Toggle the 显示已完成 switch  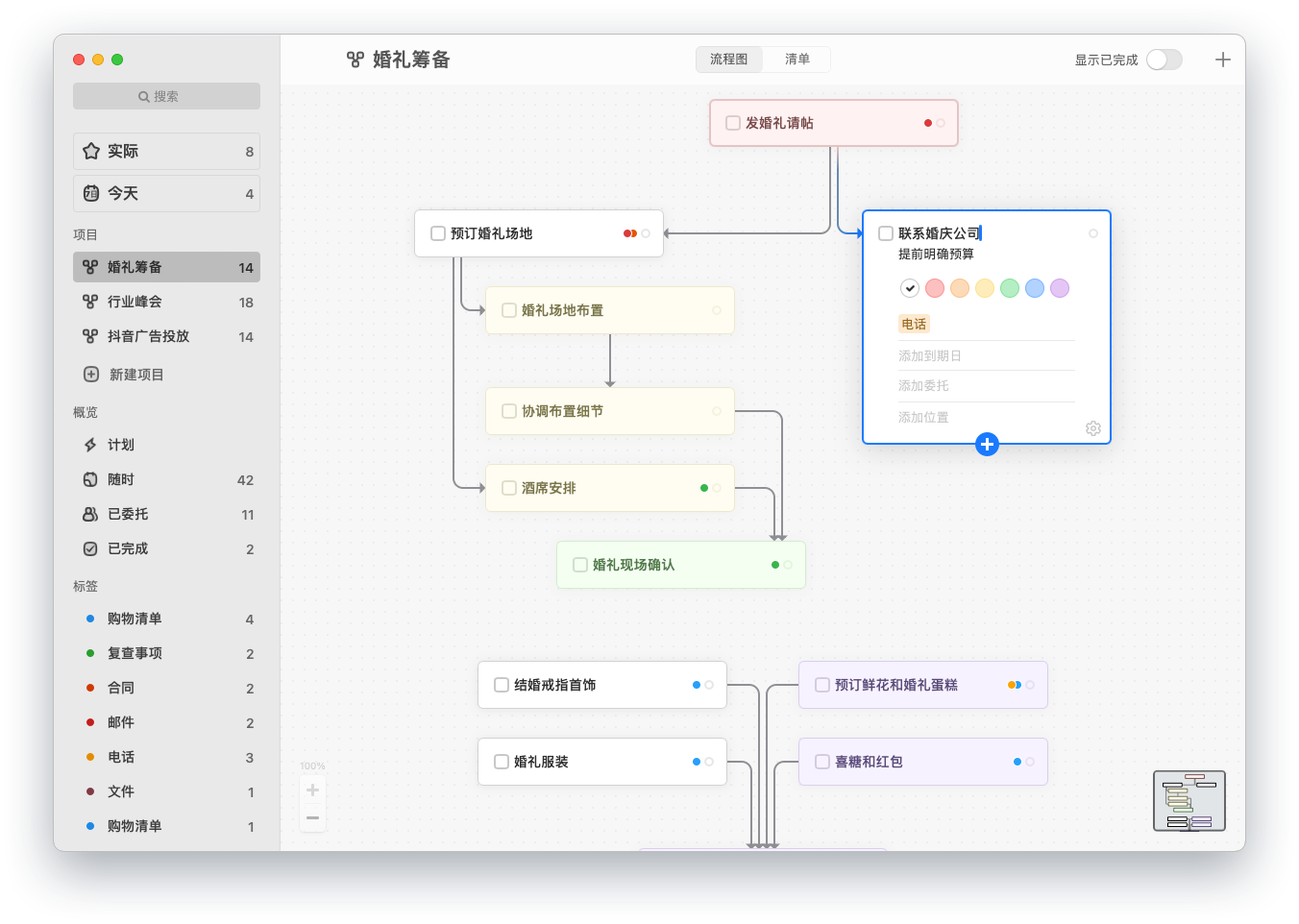(x=1164, y=60)
